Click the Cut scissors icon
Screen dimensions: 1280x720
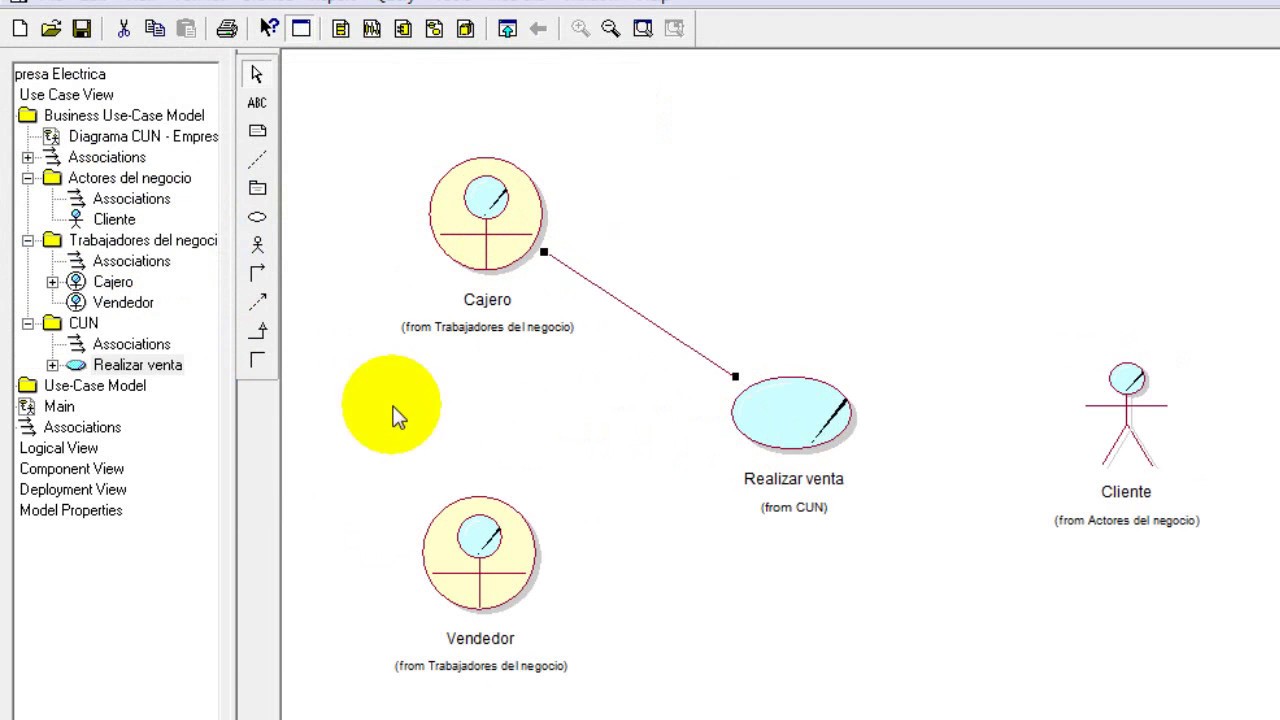124,29
